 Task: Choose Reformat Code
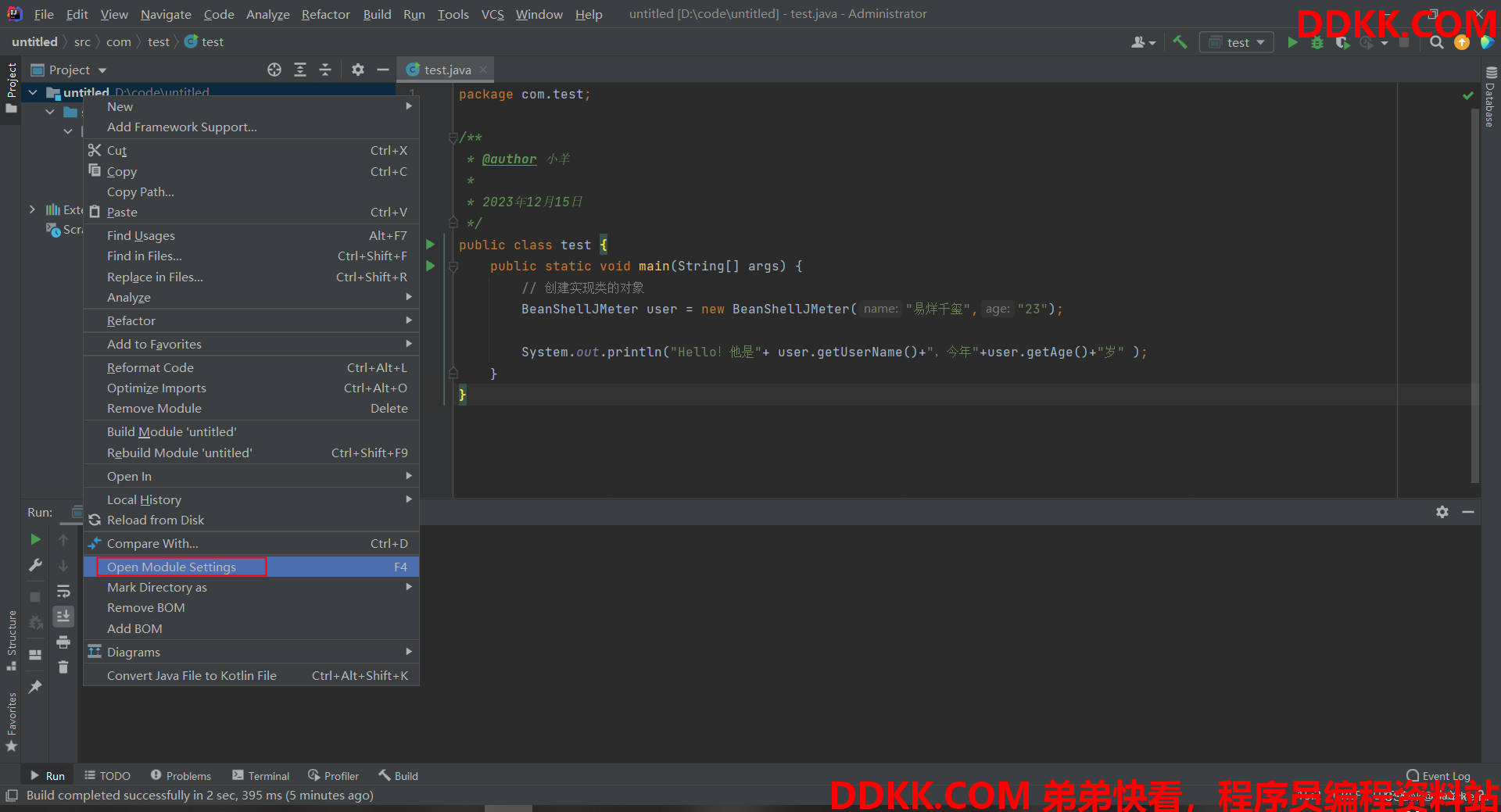[x=251, y=367]
